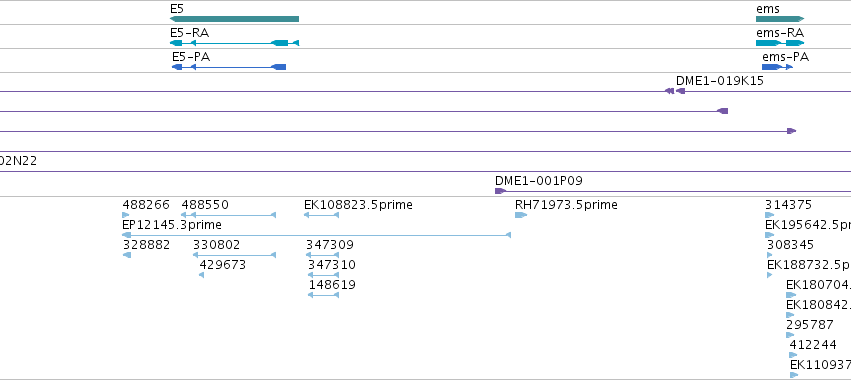Screen dimensions: 851x380
Task: Select the EP12145.3prime long feature line
Action: coord(316,235)
